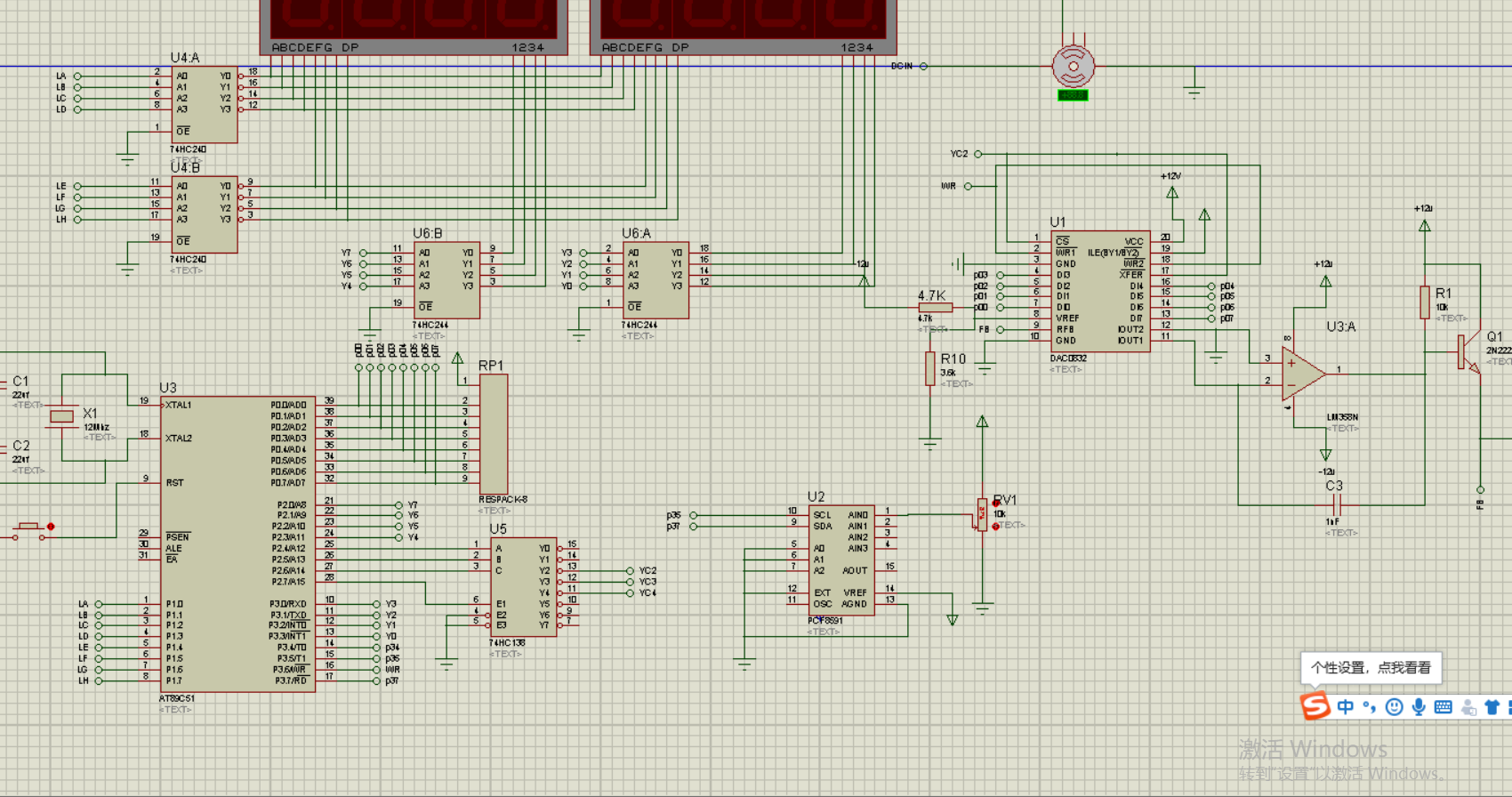
Task: Switch Chinese/English mode with 中 icon
Action: click(1346, 707)
